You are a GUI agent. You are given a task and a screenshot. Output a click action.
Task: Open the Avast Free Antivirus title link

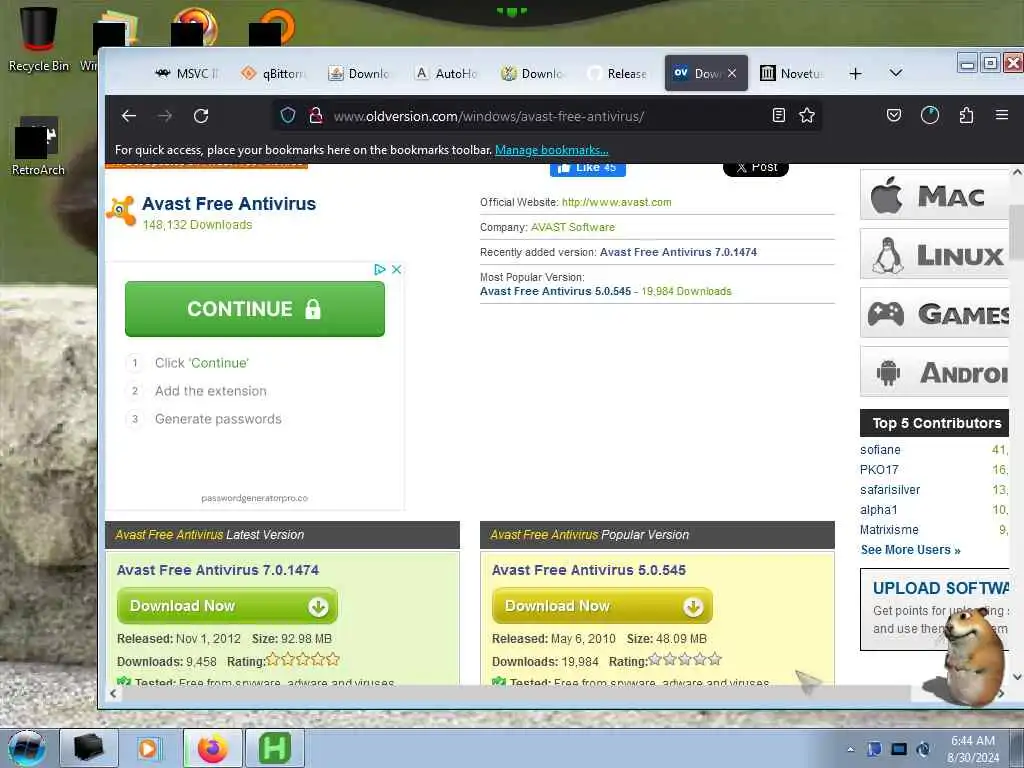click(x=229, y=204)
